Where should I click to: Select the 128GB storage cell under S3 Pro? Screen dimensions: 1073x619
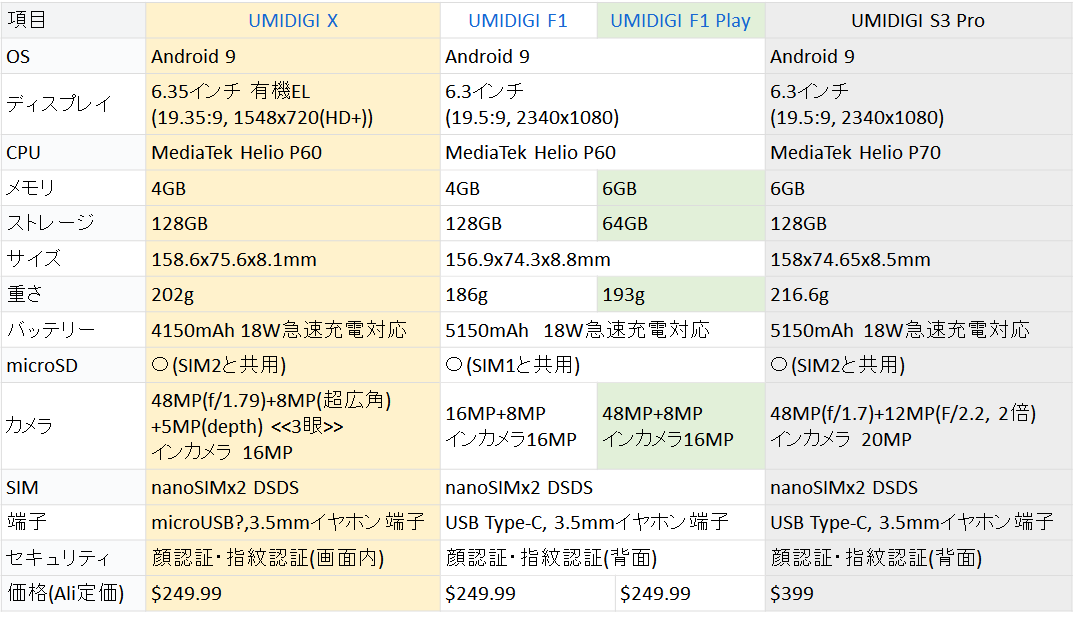[x=918, y=224]
